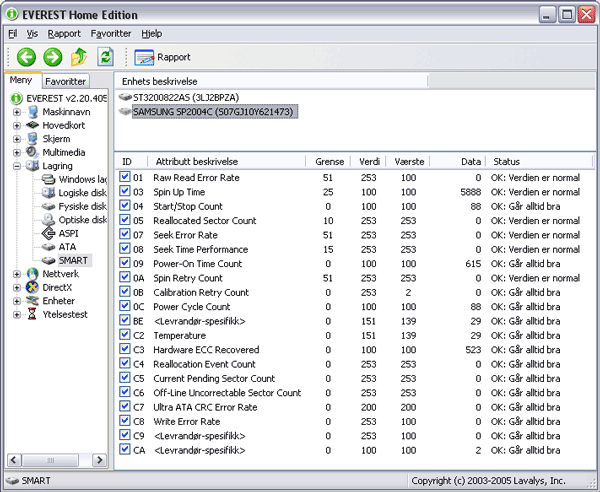Go back with the green left arrow
This screenshot has width=600, height=492.
pos(26,57)
